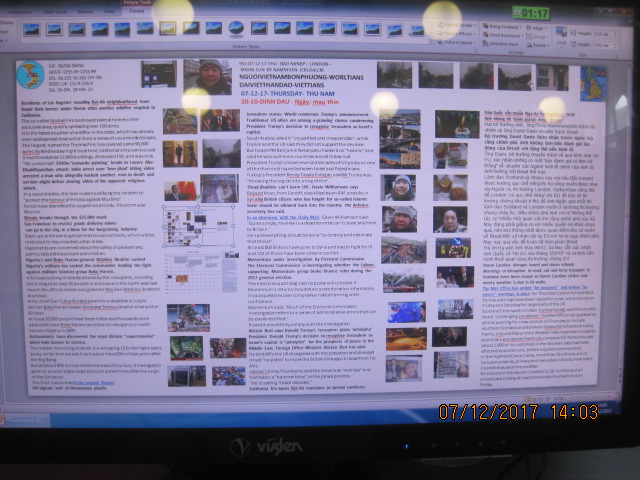Click the red text '20-10-DINH DAU'
Image resolution: width=640 pixels, height=480 pixels.
(x=265, y=102)
